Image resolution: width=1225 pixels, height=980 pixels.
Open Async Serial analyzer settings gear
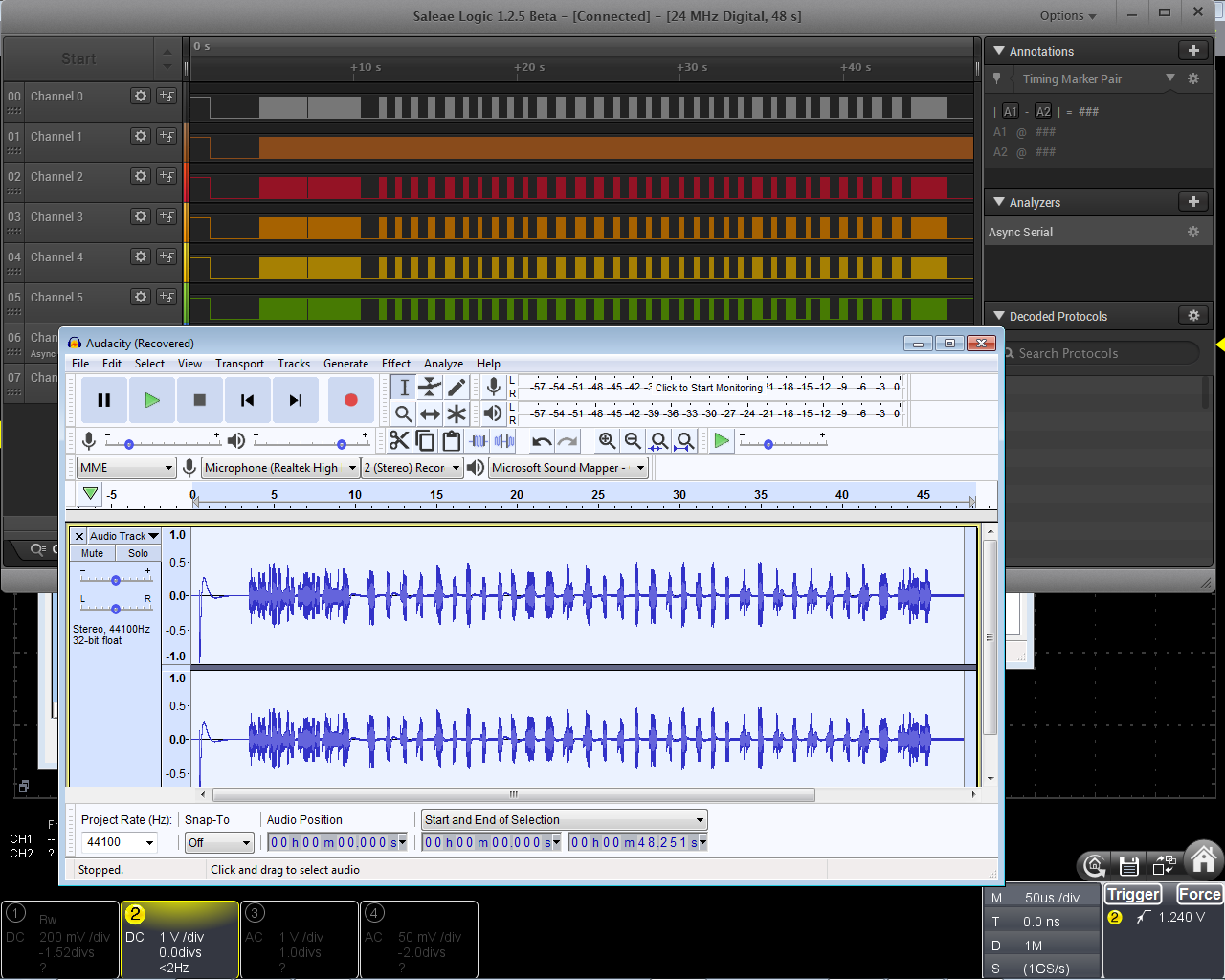point(1192,232)
